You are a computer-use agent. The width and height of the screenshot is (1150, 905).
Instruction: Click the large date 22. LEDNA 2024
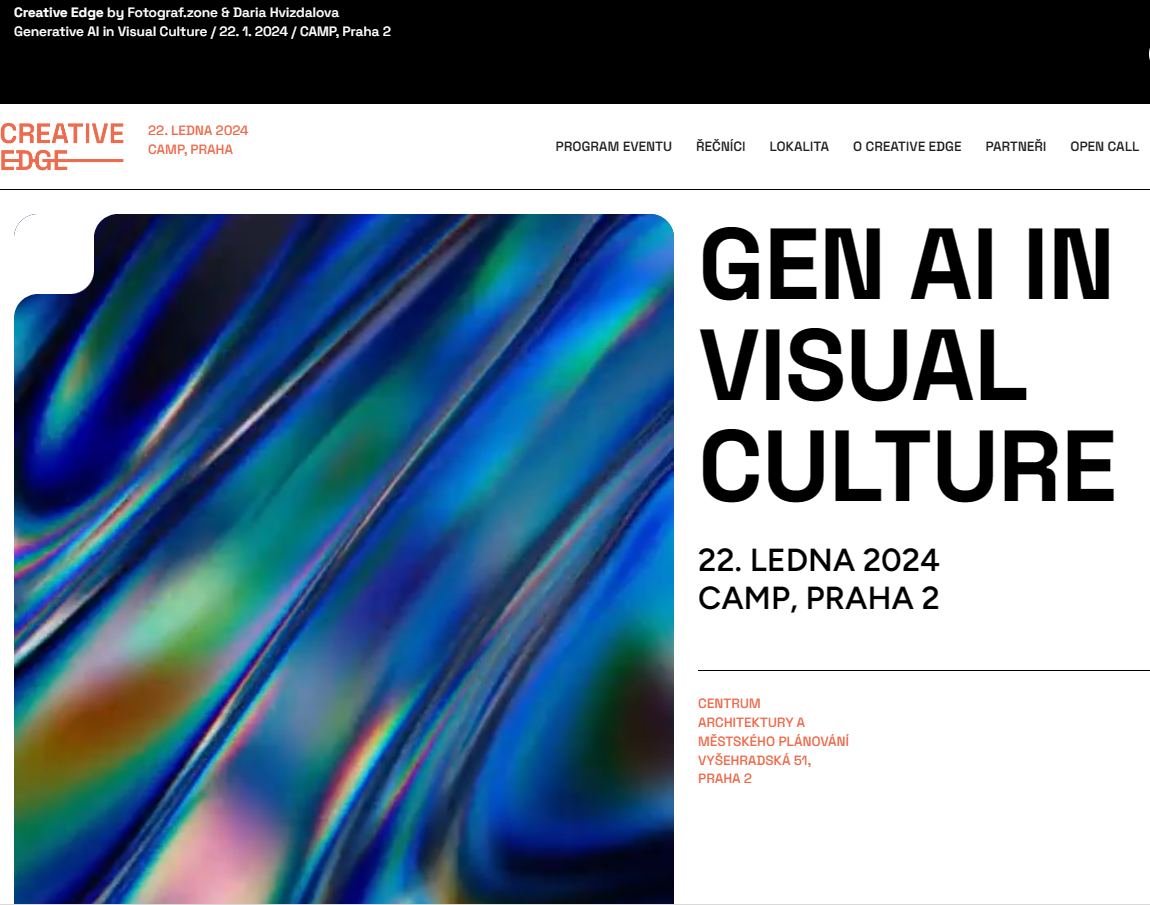818,560
